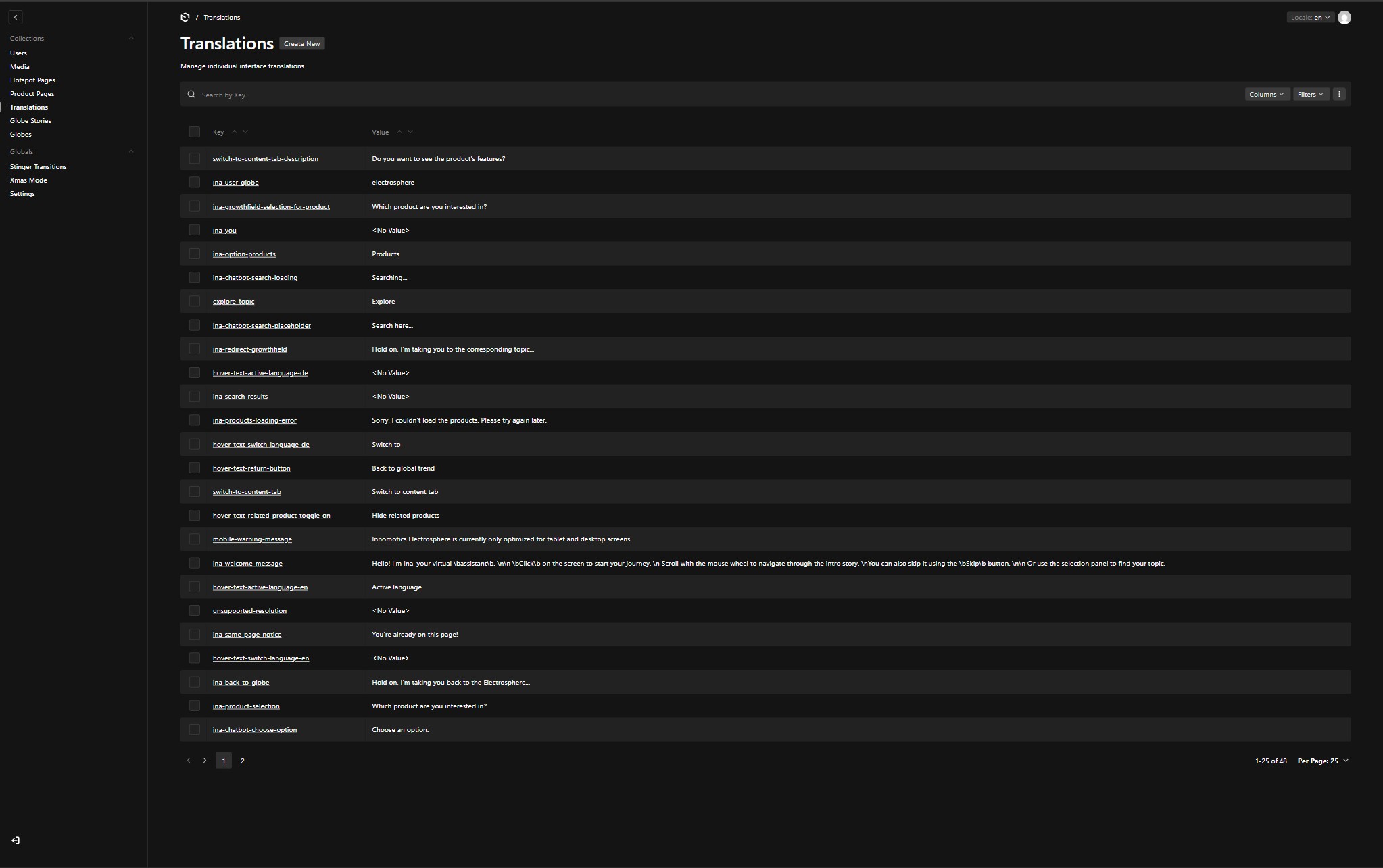The image size is (1383, 868).
Task: Tick the ina-welcome-message row checkbox
Action: (195, 563)
